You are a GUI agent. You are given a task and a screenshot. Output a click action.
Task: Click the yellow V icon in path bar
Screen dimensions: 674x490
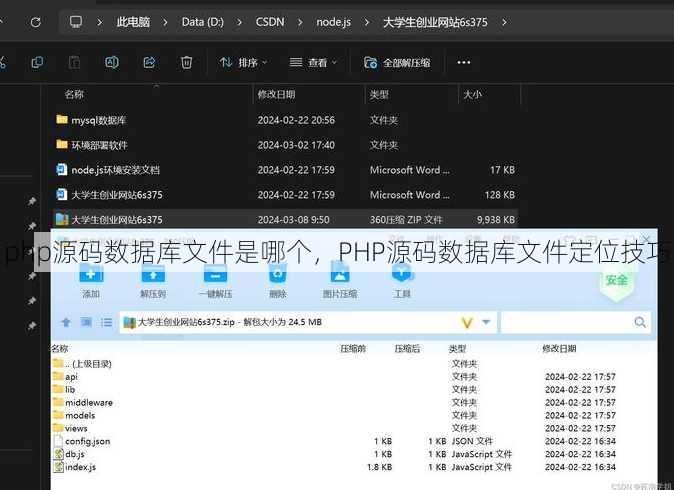point(467,322)
